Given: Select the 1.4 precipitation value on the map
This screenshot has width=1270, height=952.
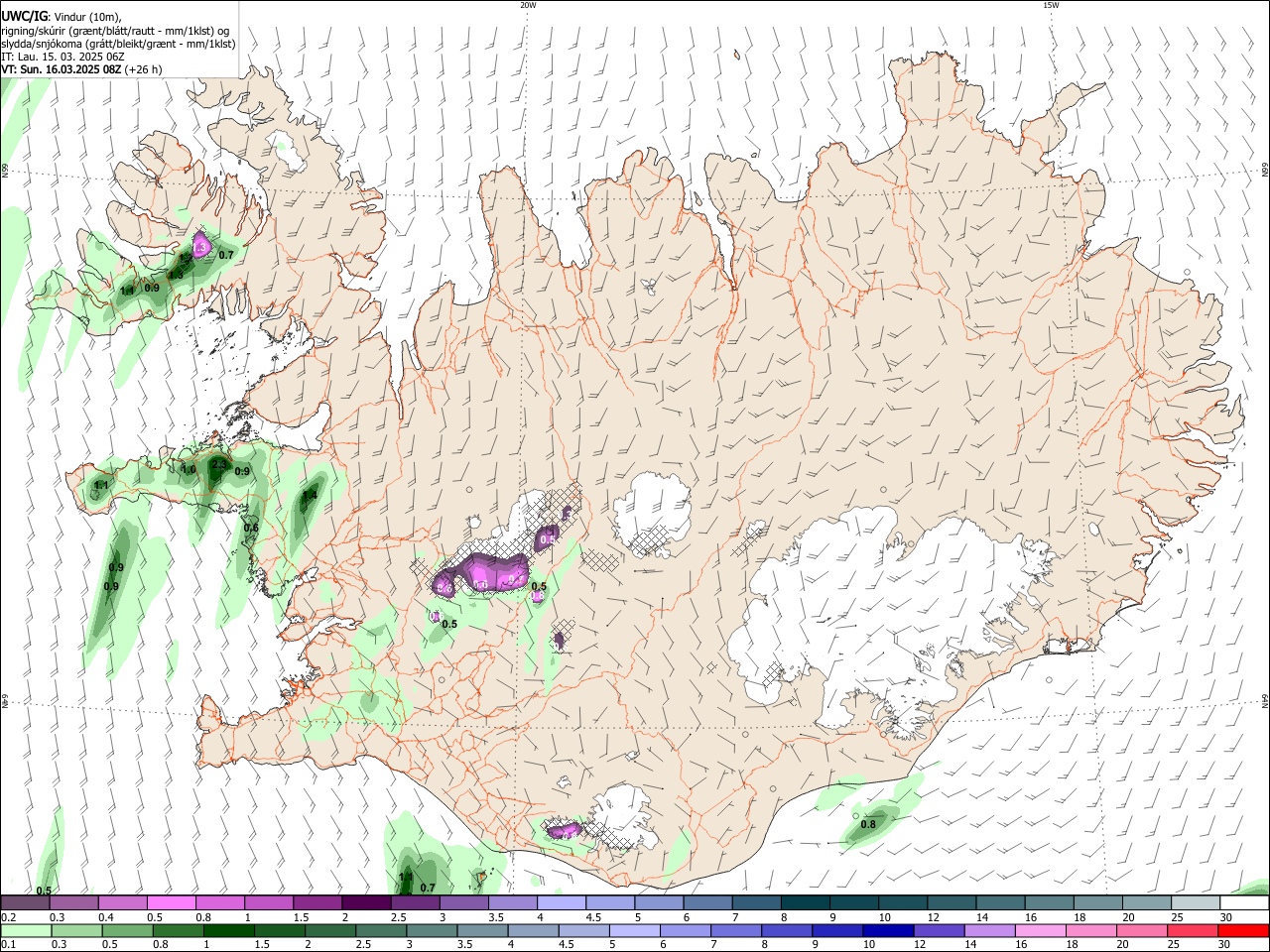Looking at the screenshot, I should pyautogui.click(x=310, y=496).
